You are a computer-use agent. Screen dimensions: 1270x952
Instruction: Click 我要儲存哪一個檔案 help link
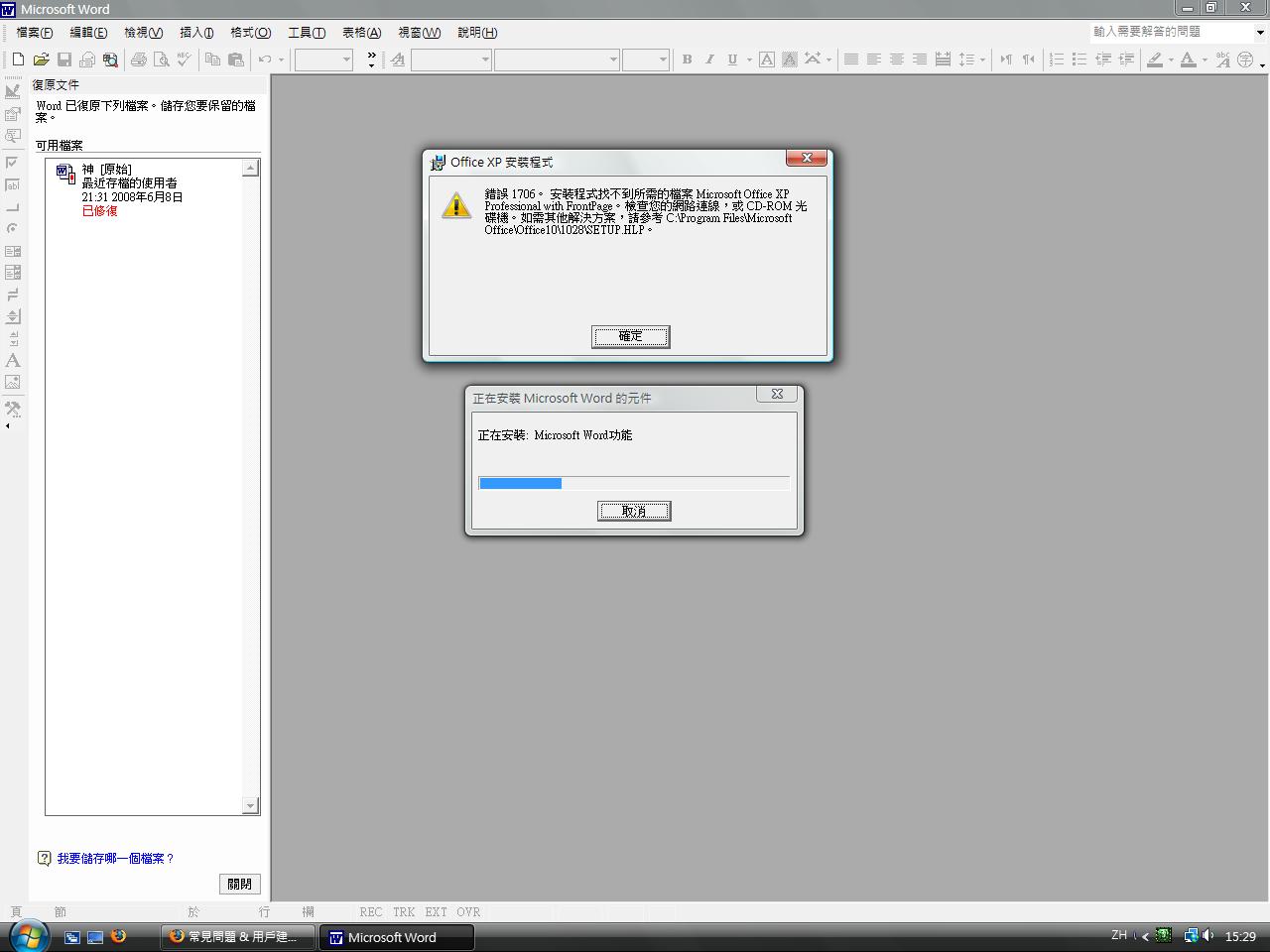point(115,859)
